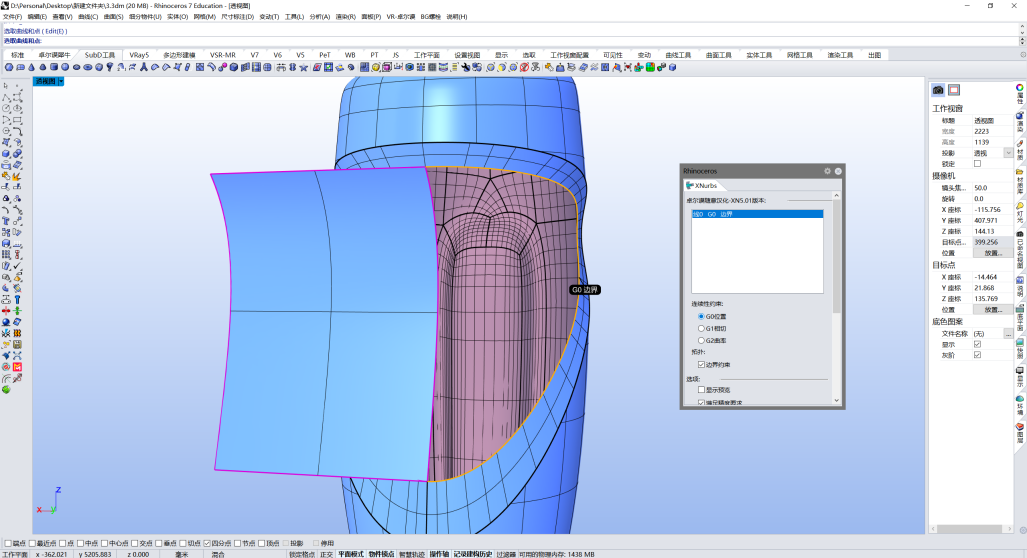This screenshot has height=558, width=1027.
Task: Click the red-green gradient block toolbar icon
Action: point(650,67)
